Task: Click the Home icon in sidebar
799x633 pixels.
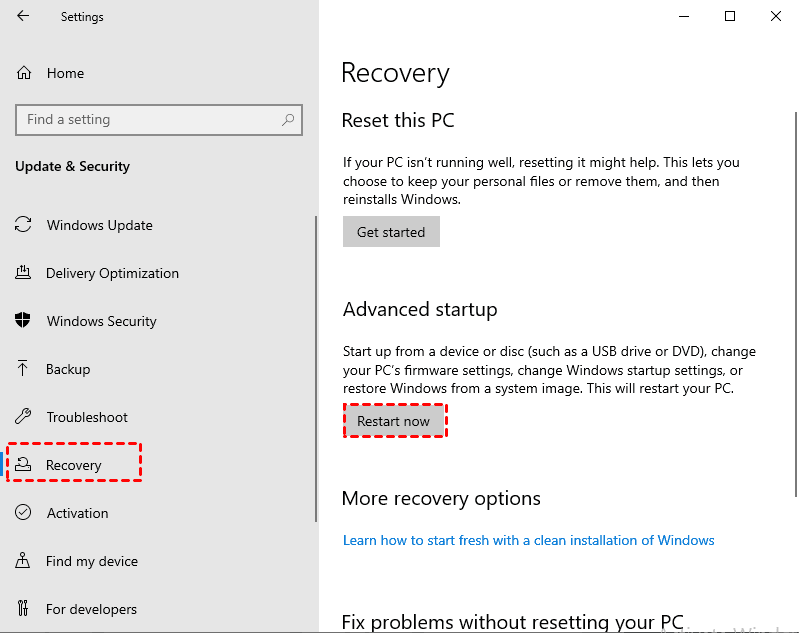Action: click(x=24, y=73)
